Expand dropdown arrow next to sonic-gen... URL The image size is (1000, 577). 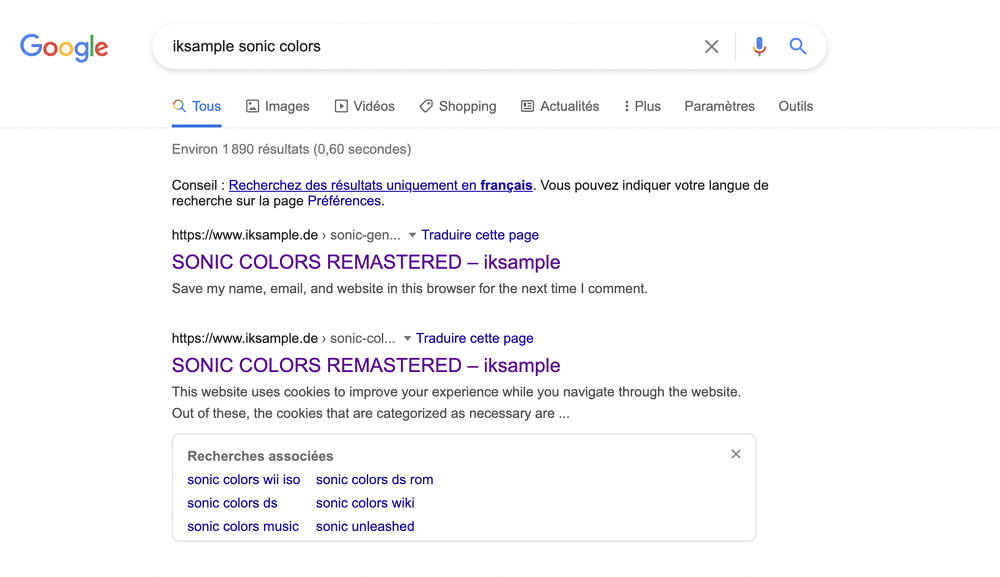(412, 235)
